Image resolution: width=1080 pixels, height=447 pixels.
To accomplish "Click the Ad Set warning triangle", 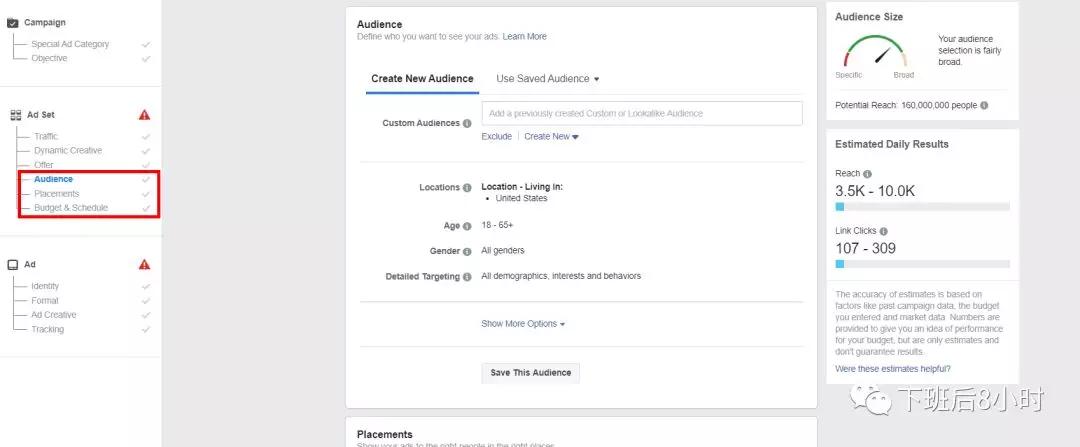I will click(x=145, y=115).
